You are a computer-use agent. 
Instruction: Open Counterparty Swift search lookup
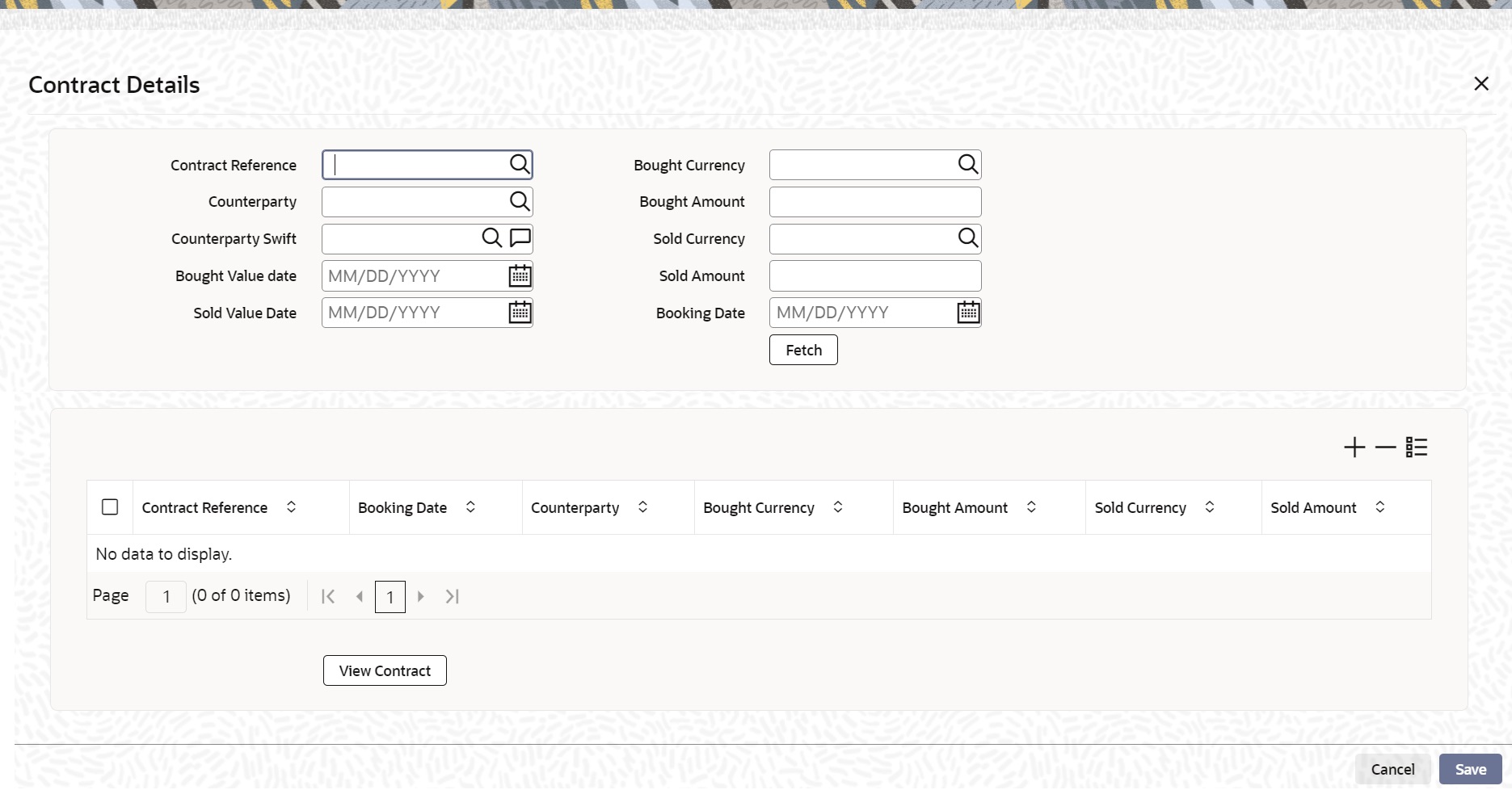pyautogui.click(x=491, y=238)
